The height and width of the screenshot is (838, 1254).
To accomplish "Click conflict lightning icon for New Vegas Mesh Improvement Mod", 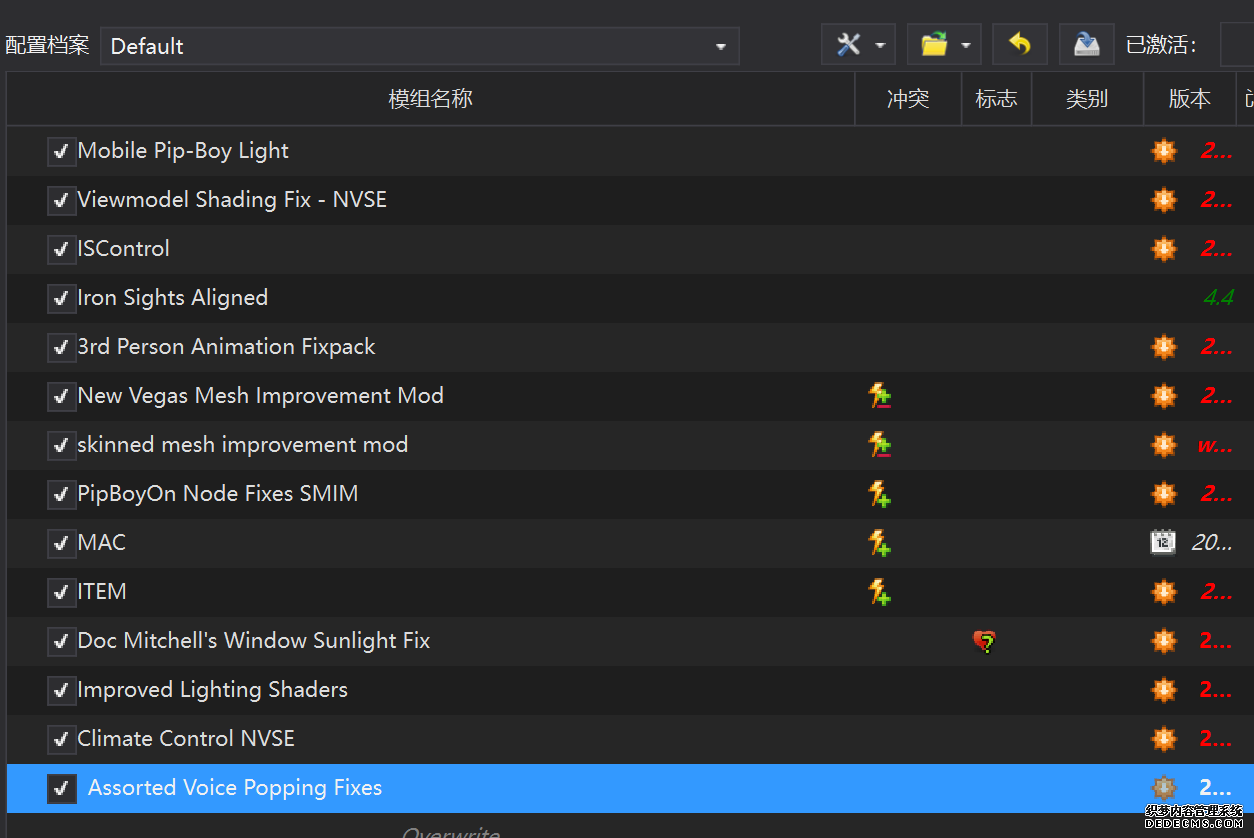I will (879, 396).
